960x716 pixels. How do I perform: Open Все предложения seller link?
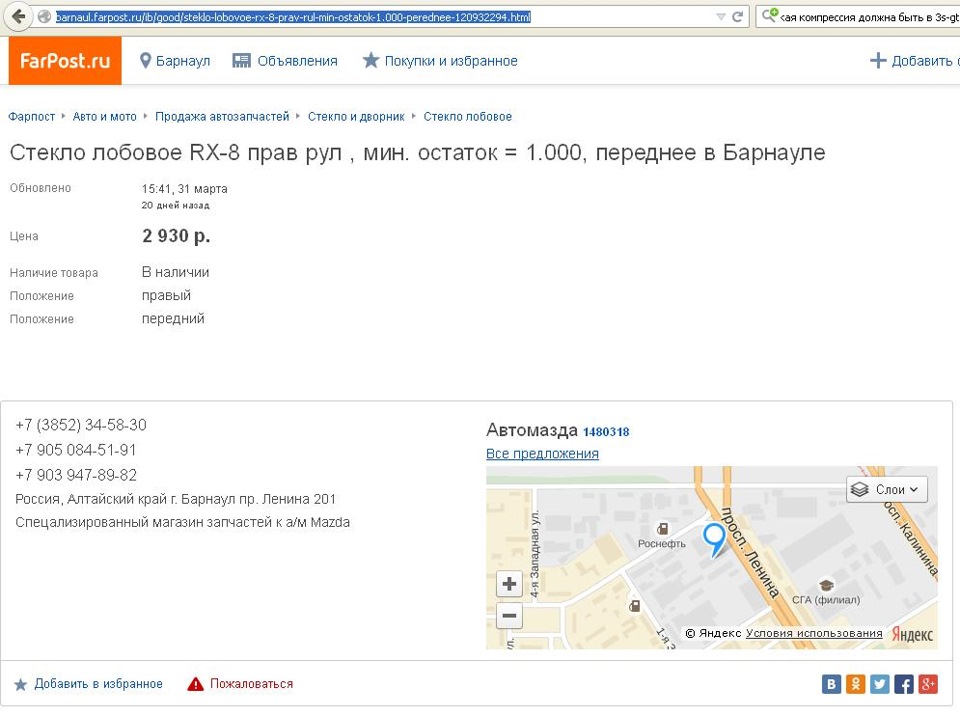(x=542, y=454)
